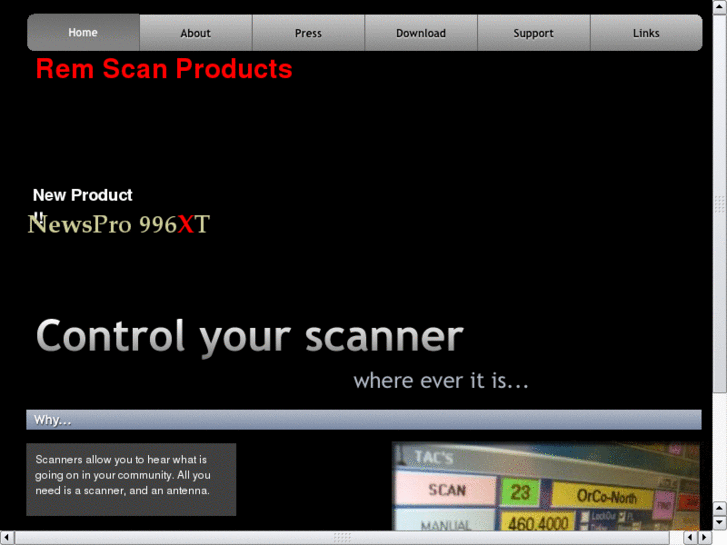Open the Home tab in navigation bar
Viewport: 727px width, 545px height.
pos(83,32)
